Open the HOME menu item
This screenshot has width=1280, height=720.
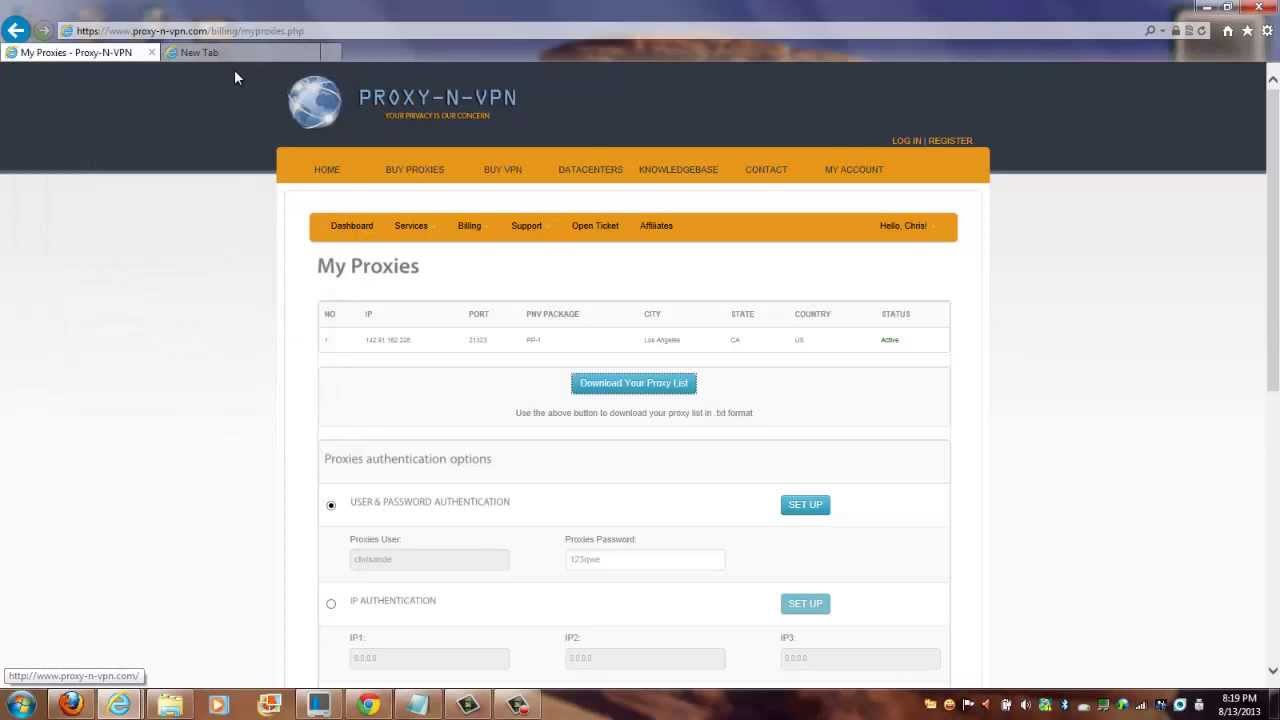(327, 170)
